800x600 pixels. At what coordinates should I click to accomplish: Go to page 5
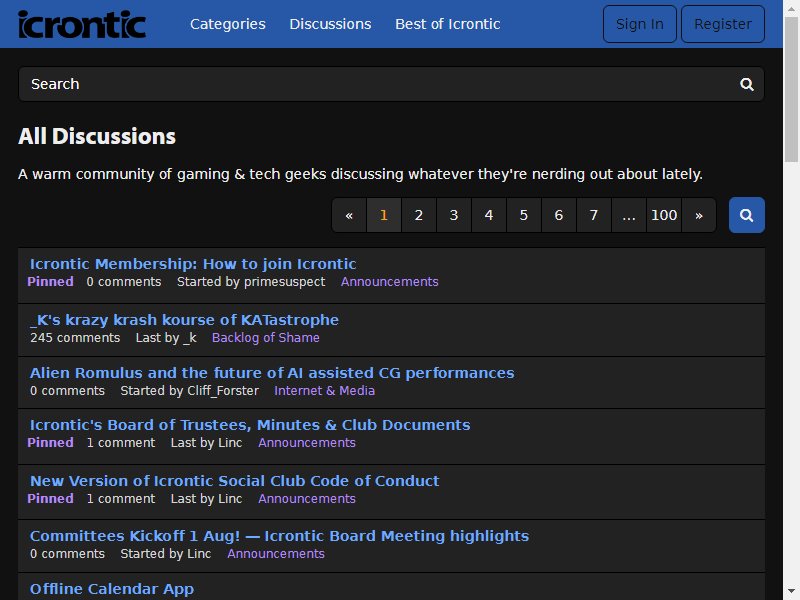(x=523, y=215)
